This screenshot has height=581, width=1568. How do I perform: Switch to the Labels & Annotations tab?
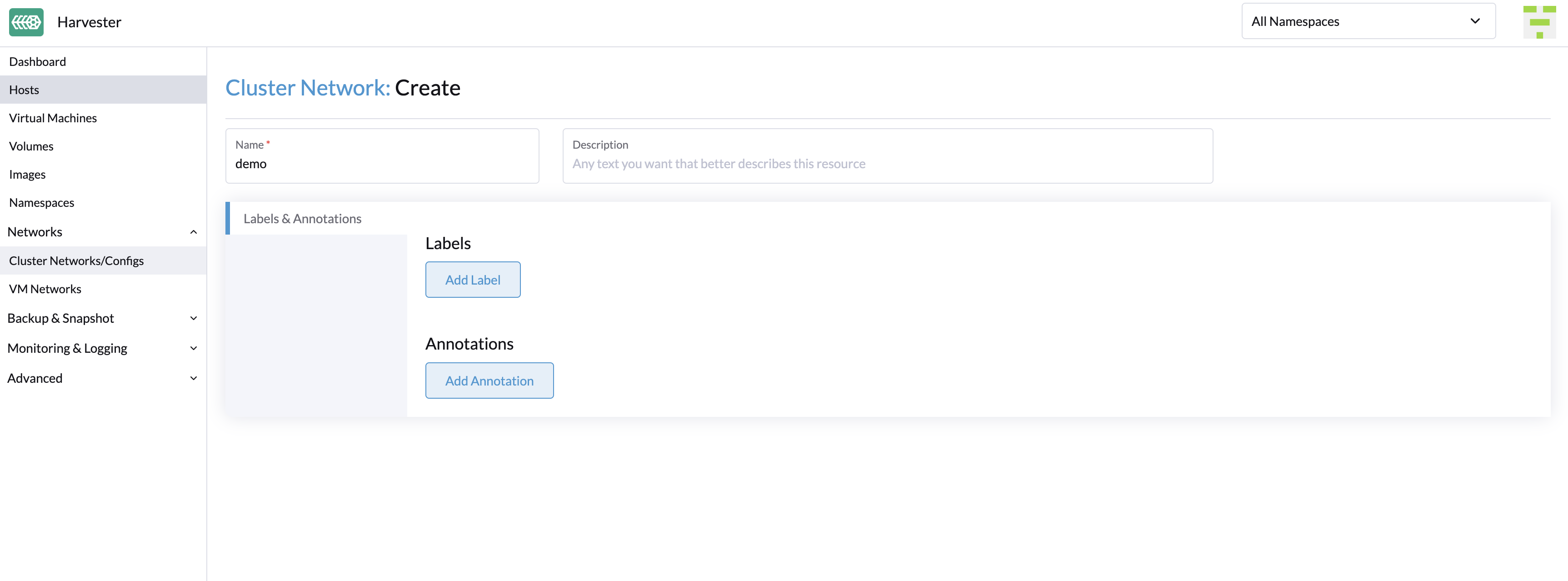302,218
